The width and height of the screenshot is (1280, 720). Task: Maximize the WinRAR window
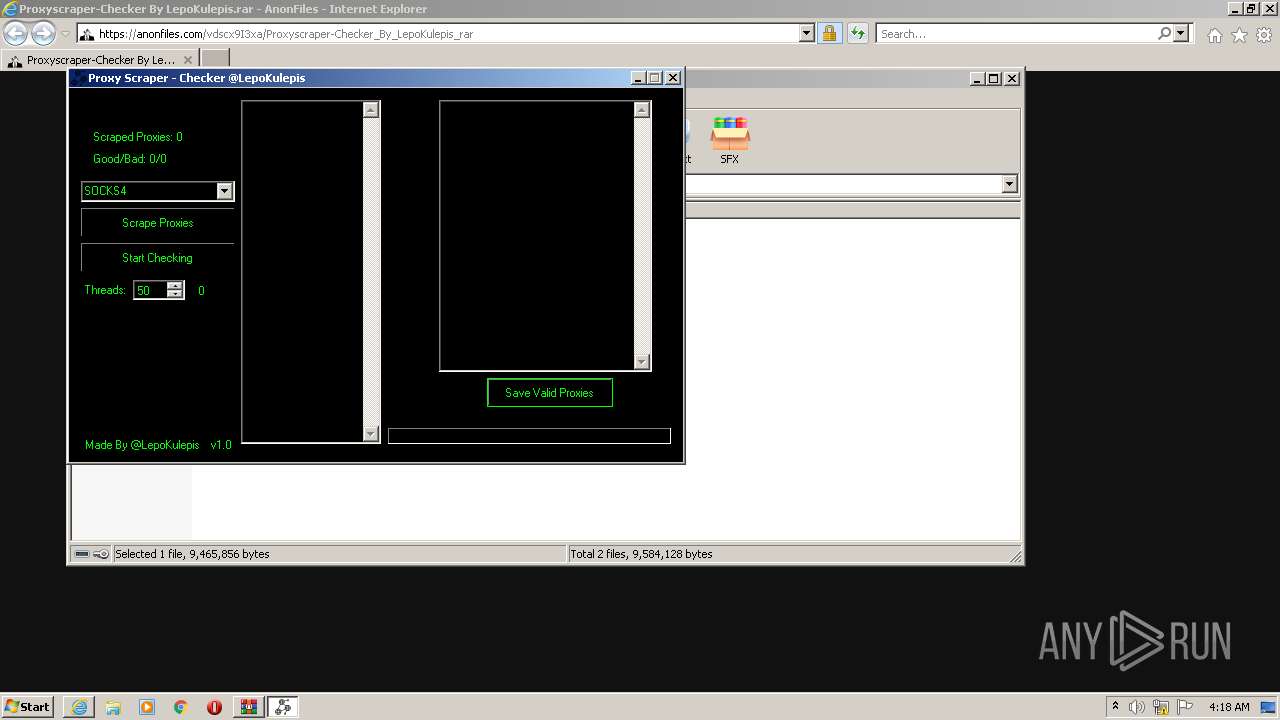[994, 78]
